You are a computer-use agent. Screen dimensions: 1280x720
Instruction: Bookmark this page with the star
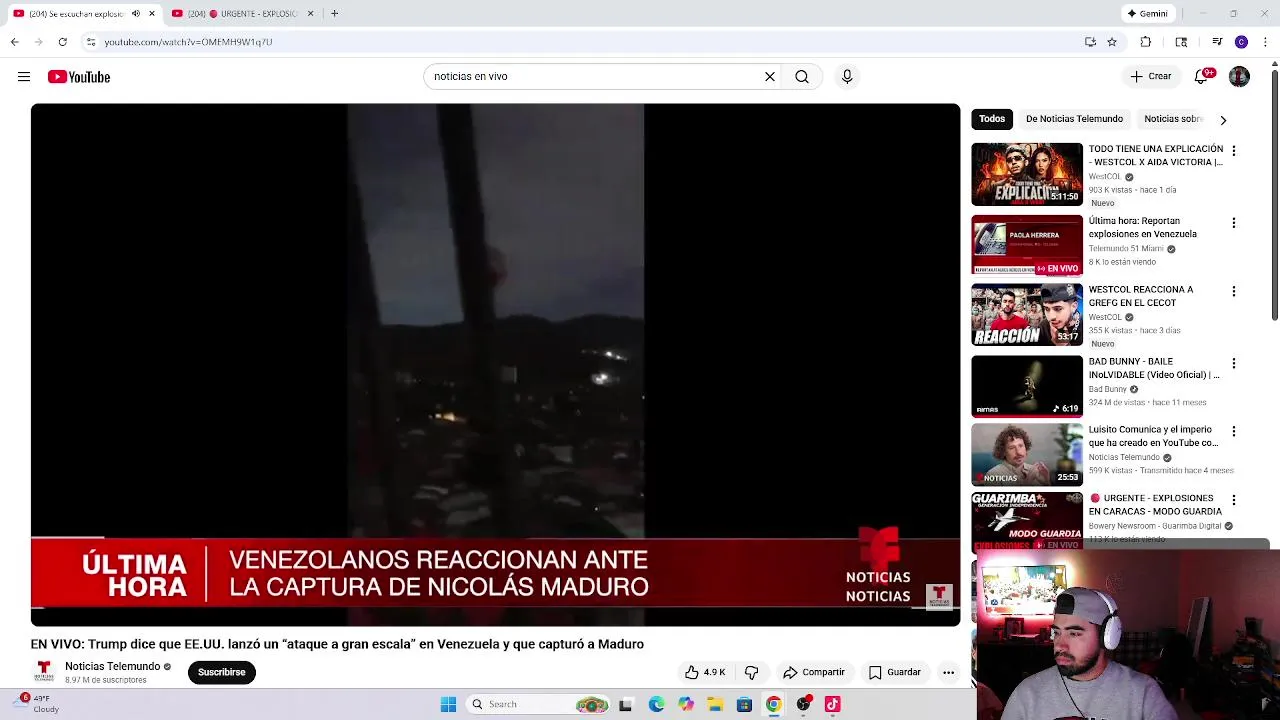(1112, 42)
